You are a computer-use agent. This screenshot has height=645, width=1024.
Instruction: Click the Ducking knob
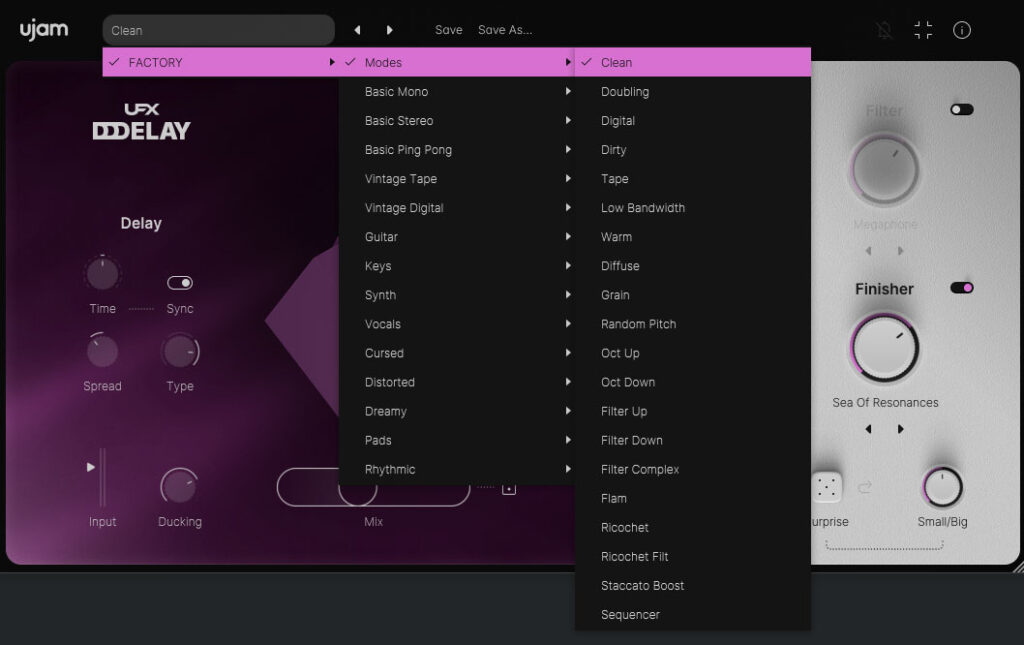[x=179, y=486]
